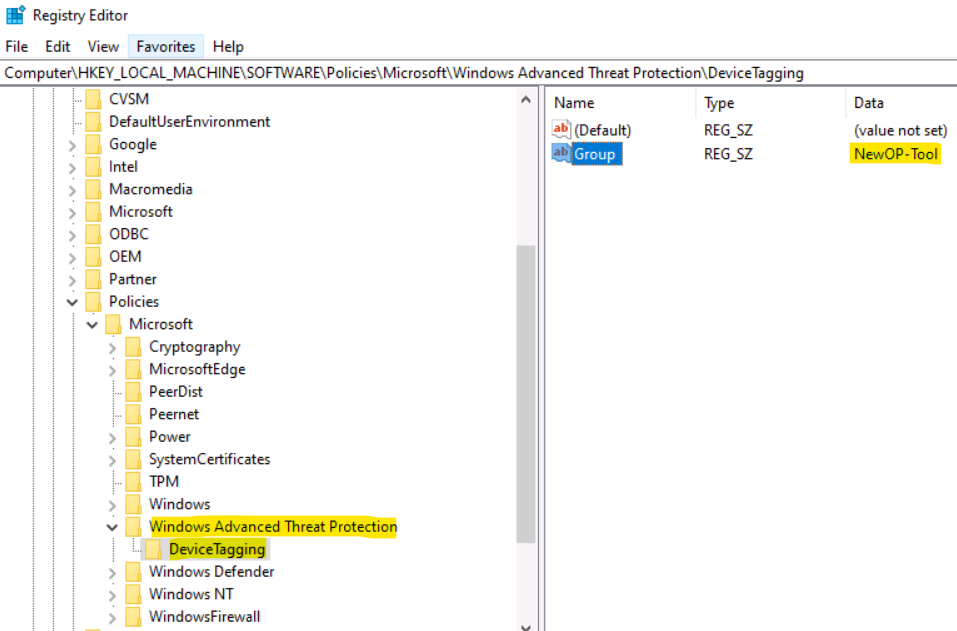The height and width of the screenshot is (631, 957).
Task: Select the Windows Advanced Threat Protection folder icon
Action: click(133, 527)
